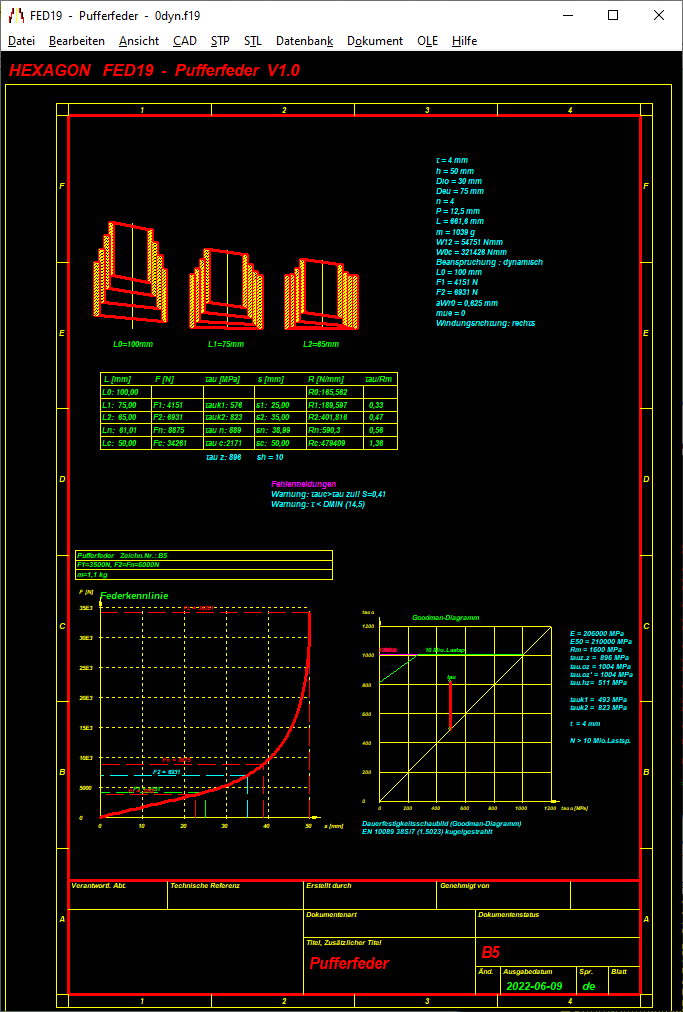Open the STP export menu
The width and height of the screenshot is (683, 1012).
pos(220,41)
